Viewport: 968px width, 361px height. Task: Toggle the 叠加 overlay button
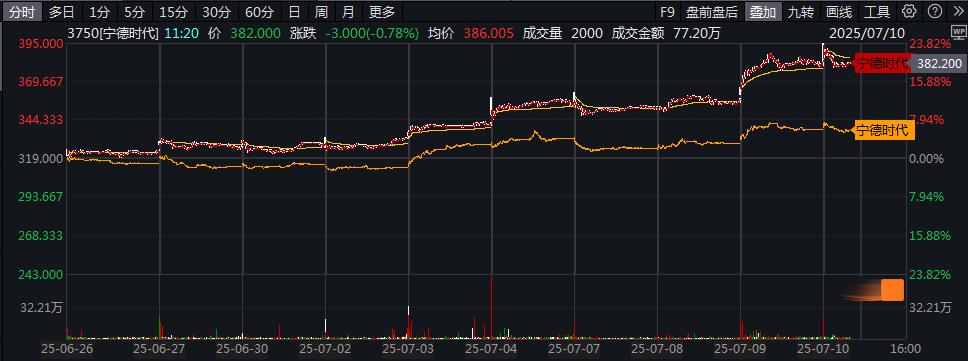[x=763, y=11]
